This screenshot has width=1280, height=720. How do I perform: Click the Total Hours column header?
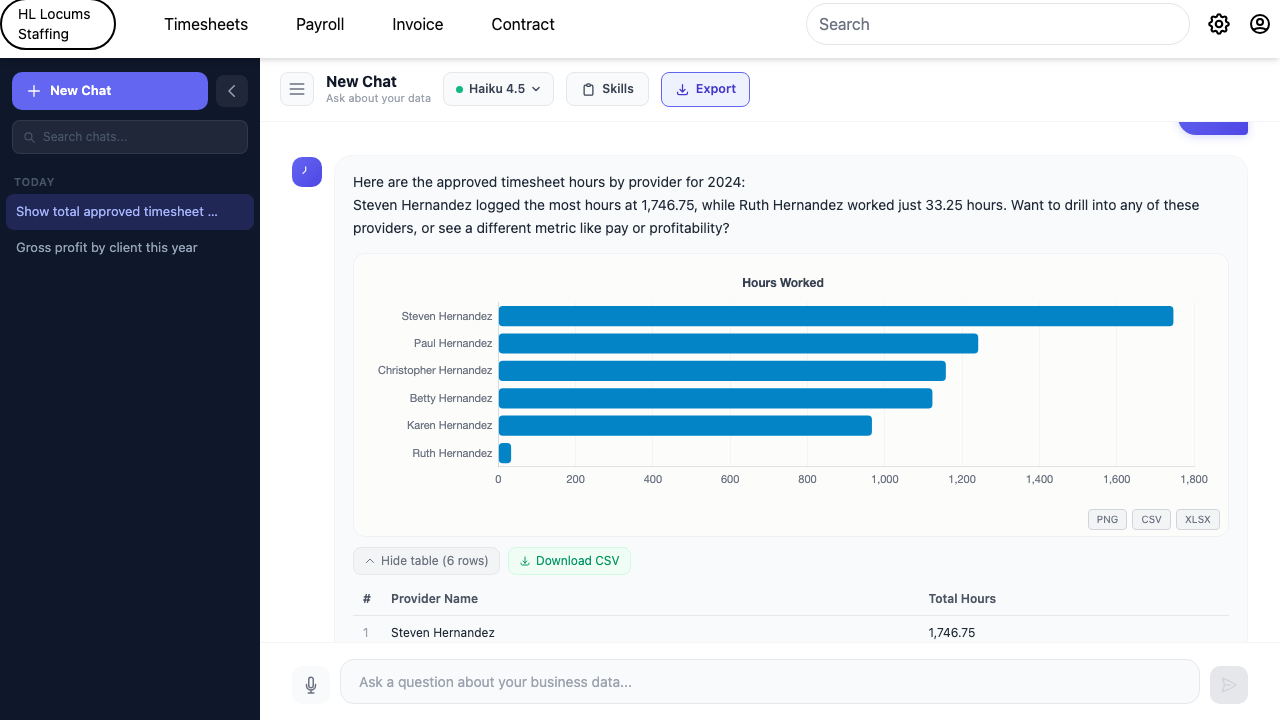962,599
